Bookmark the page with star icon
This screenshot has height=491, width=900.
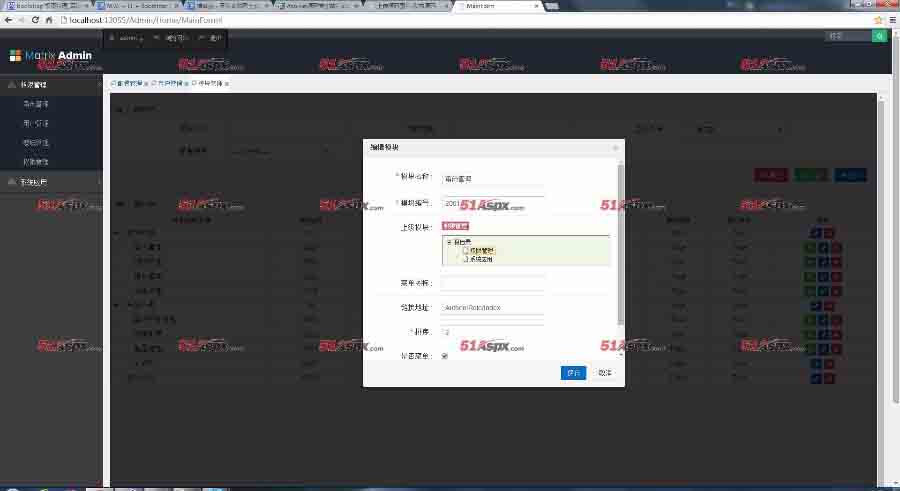(x=877, y=20)
